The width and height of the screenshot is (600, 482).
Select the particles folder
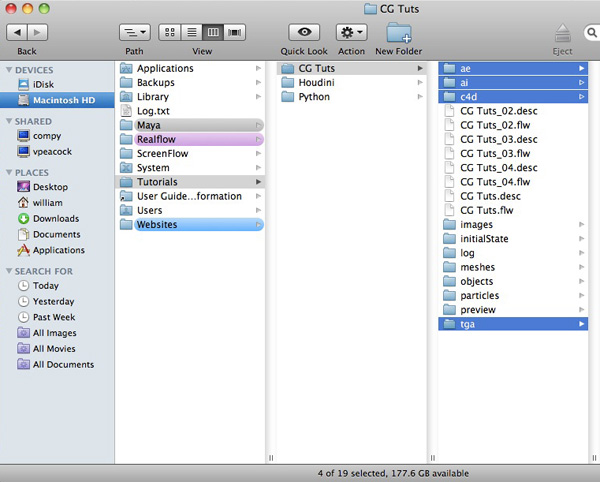[x=513, y=295]
